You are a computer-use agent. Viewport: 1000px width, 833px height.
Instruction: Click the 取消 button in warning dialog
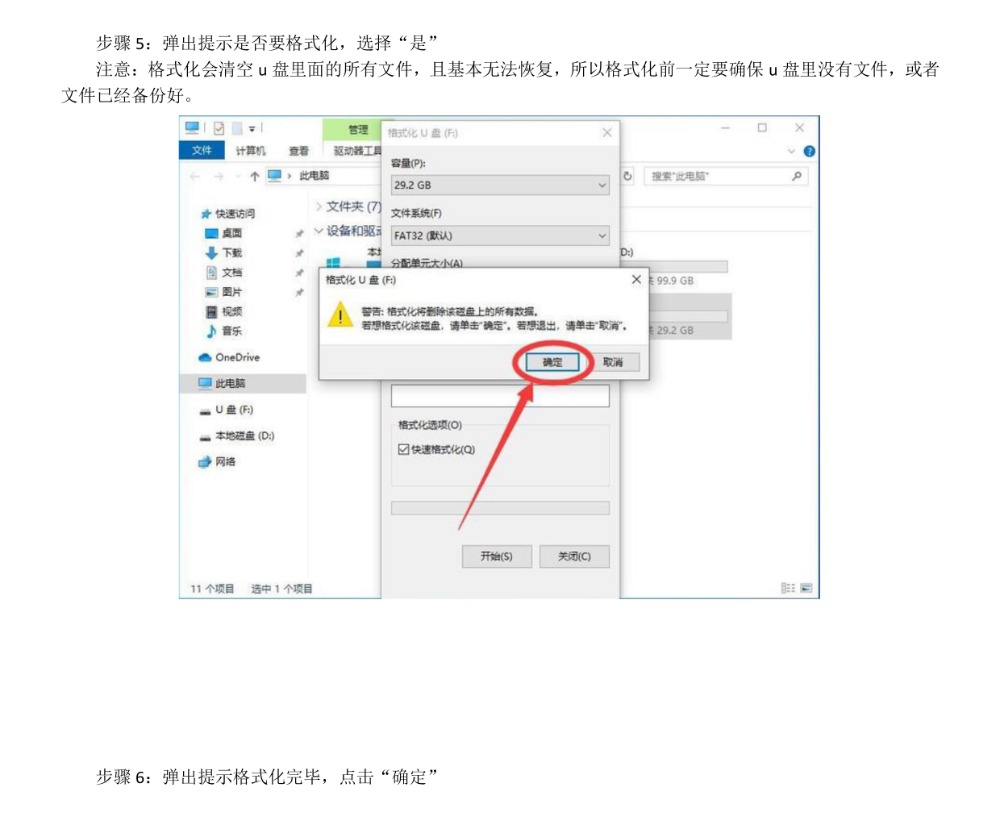click(613, 362)
